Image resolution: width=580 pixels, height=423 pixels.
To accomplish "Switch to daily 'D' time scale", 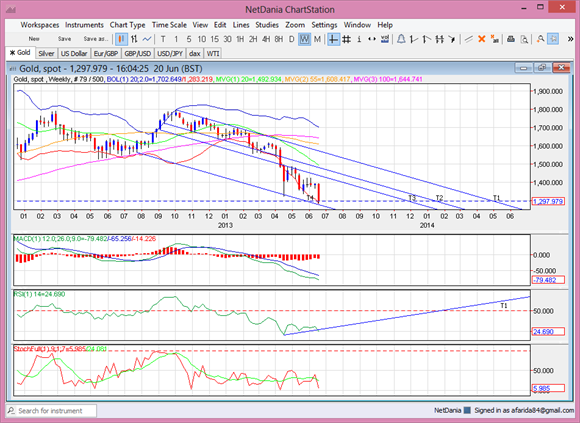I will click(291, 39).
